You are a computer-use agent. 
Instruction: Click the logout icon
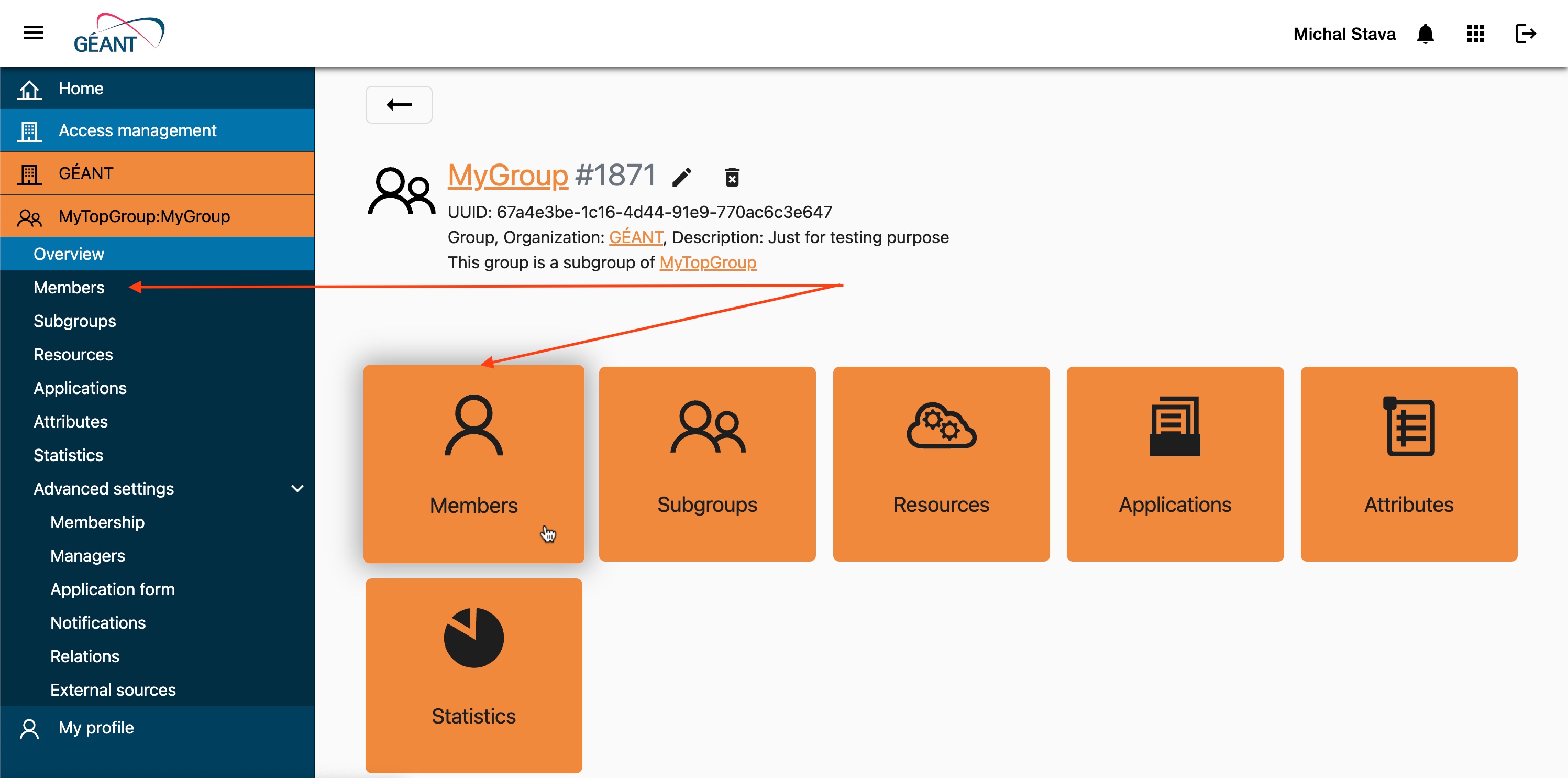(x=1526, y=34)
